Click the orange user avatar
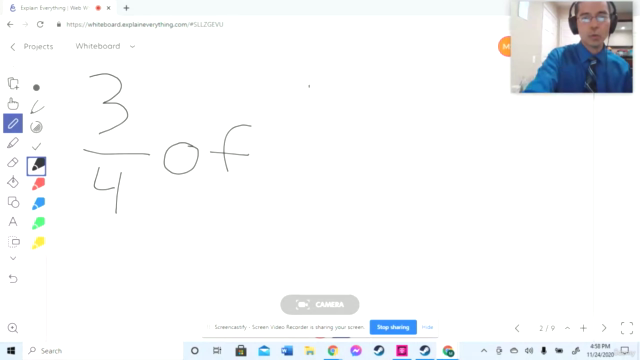The width and height of the screenshot is (640, 360). (x=504, y=46)
